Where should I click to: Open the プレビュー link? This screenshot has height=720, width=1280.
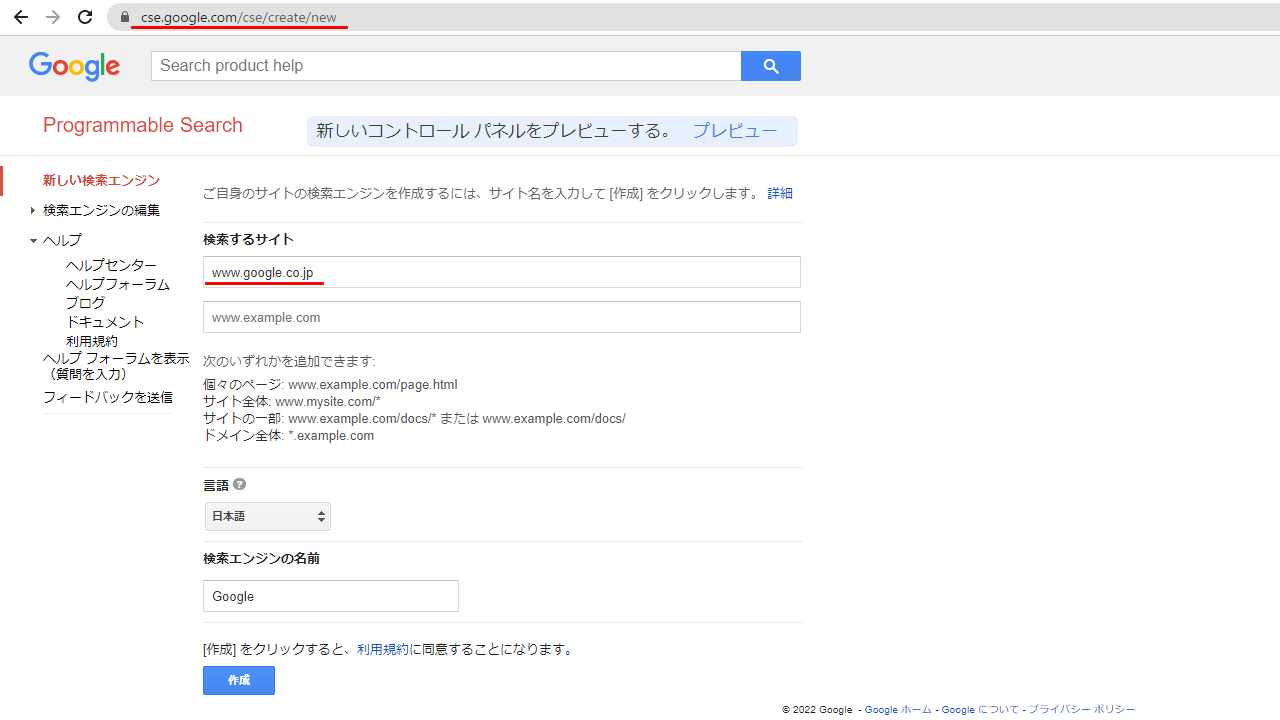pos(735,130)
